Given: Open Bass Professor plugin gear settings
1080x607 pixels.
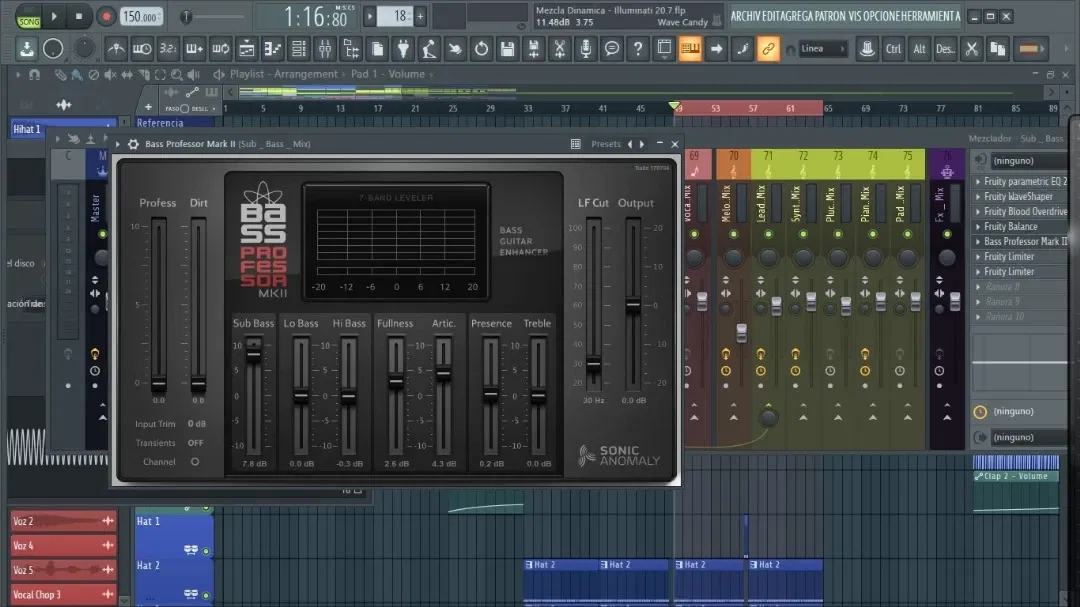Looking at the screenshot, I should [133, 144].
